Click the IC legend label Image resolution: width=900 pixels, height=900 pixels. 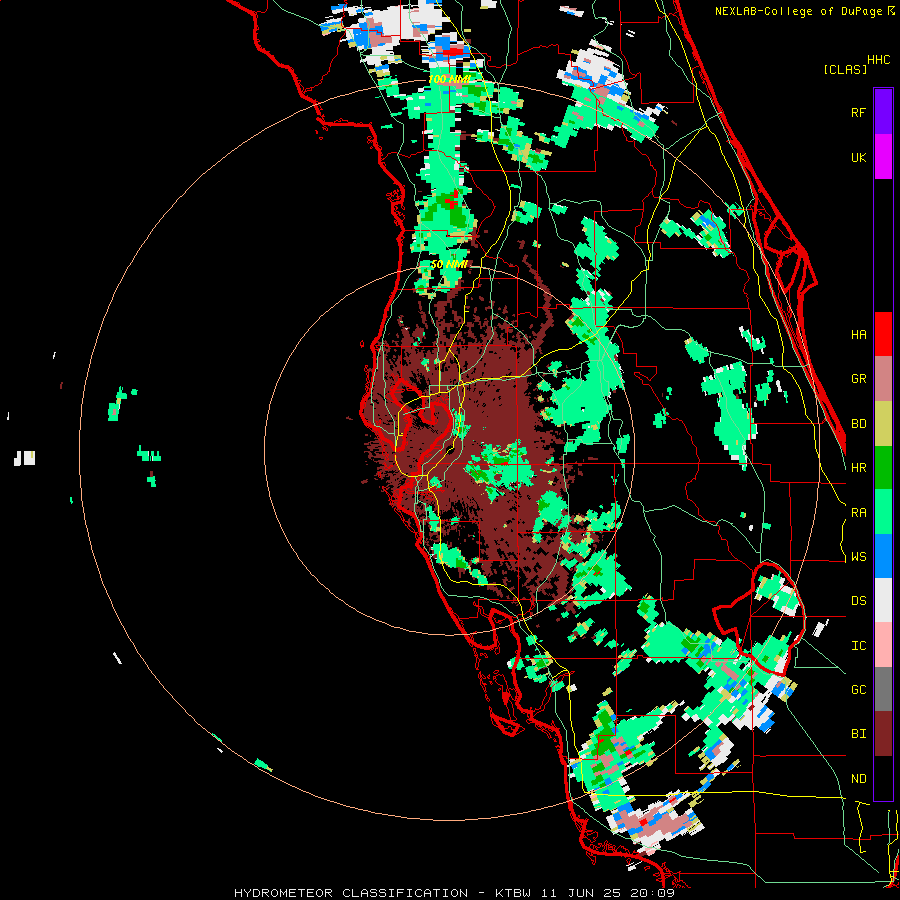click(859, 646)
